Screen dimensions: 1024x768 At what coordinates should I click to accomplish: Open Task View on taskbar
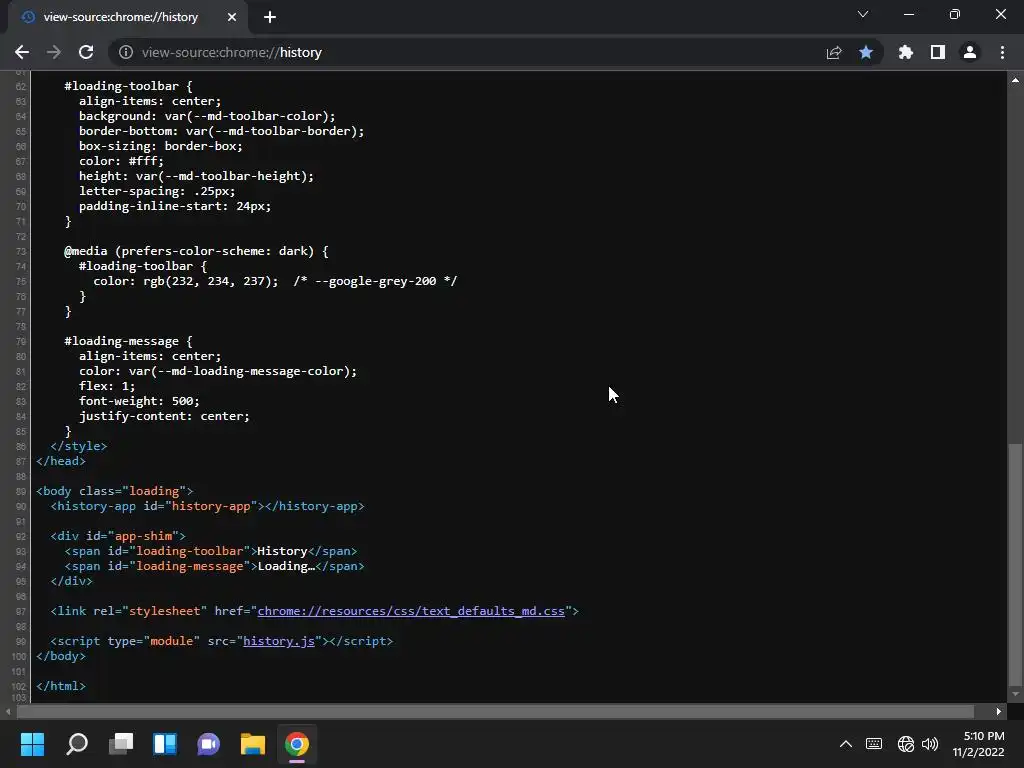click(x=121, y=744)
